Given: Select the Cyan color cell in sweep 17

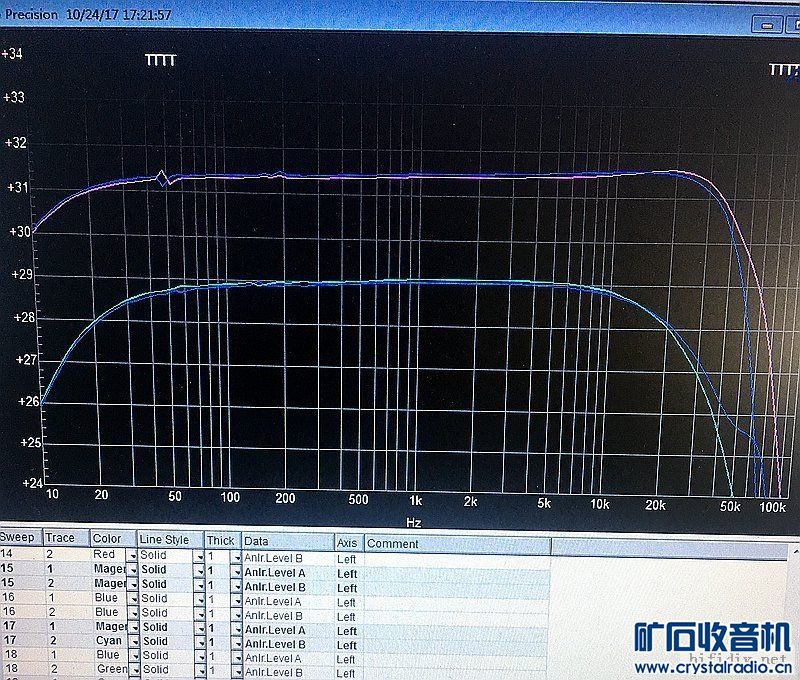Looking at the screenshot, I should tap(110, 640).
